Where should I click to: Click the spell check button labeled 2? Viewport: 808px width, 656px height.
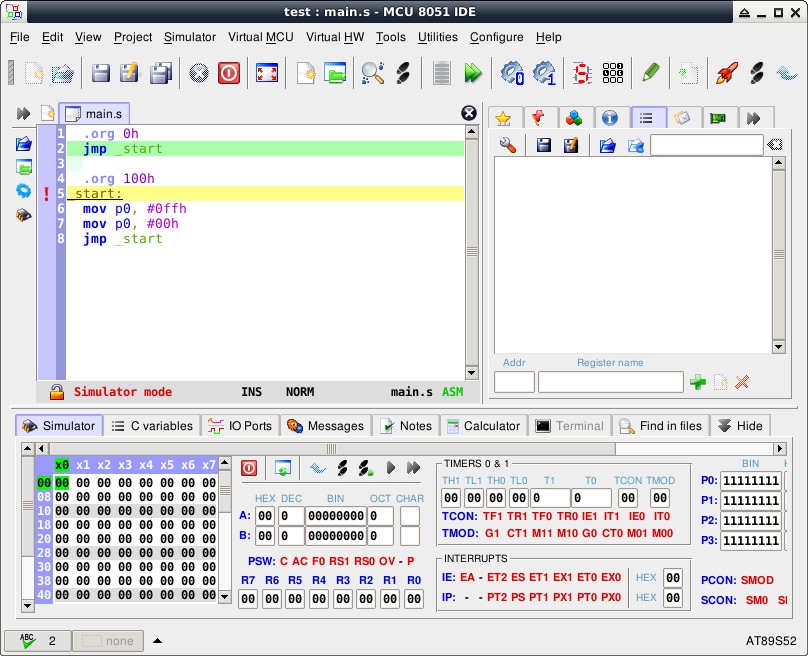[x=37, y=641]
